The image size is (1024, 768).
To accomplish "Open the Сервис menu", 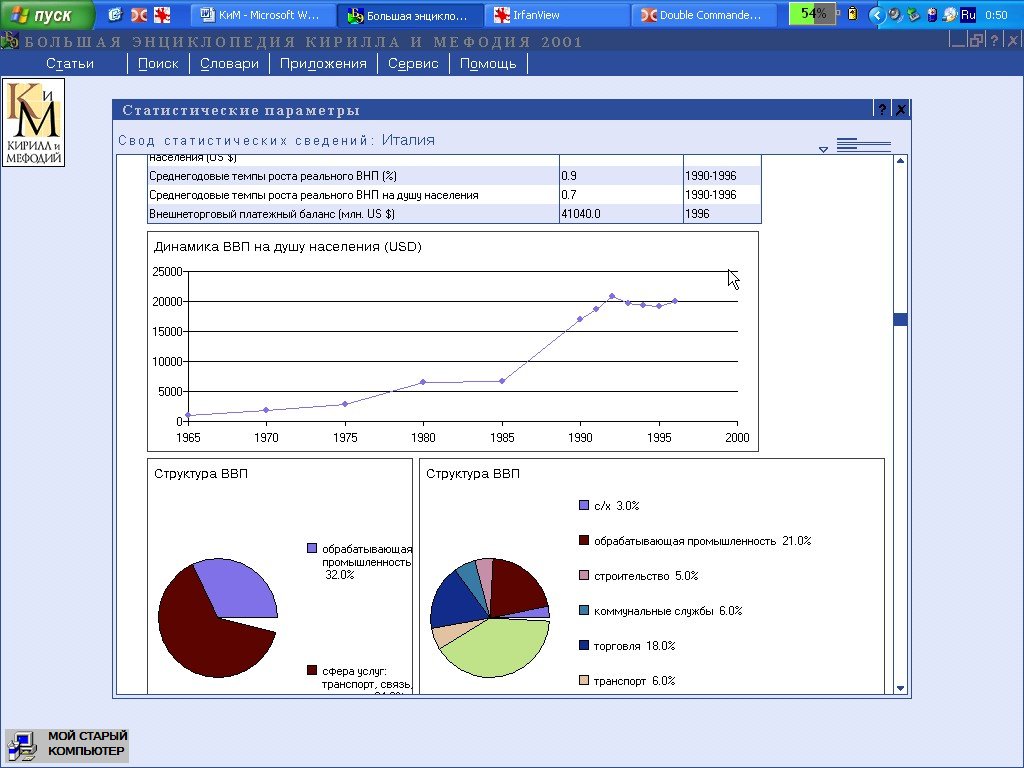I will [x=413, y=63].
